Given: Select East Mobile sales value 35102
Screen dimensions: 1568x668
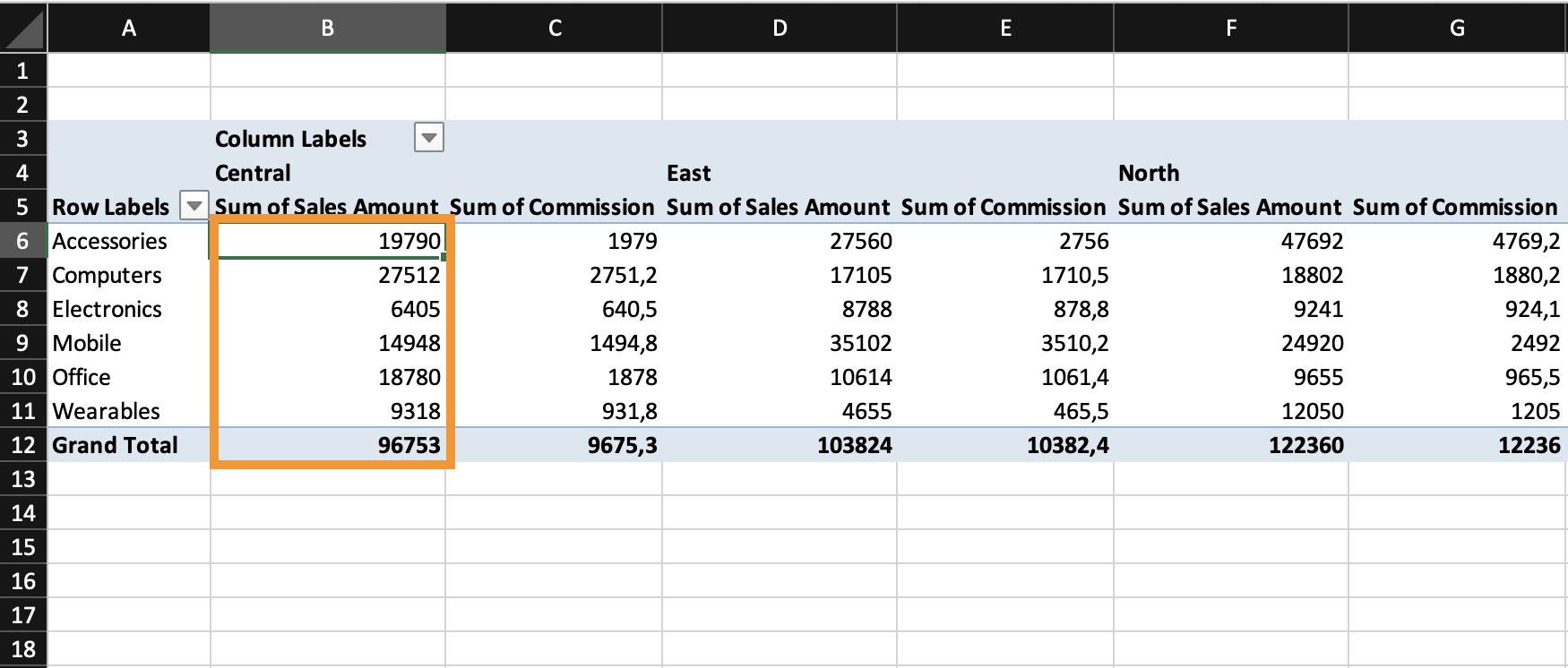Looking at the screenshot, I should coord(860,343).
